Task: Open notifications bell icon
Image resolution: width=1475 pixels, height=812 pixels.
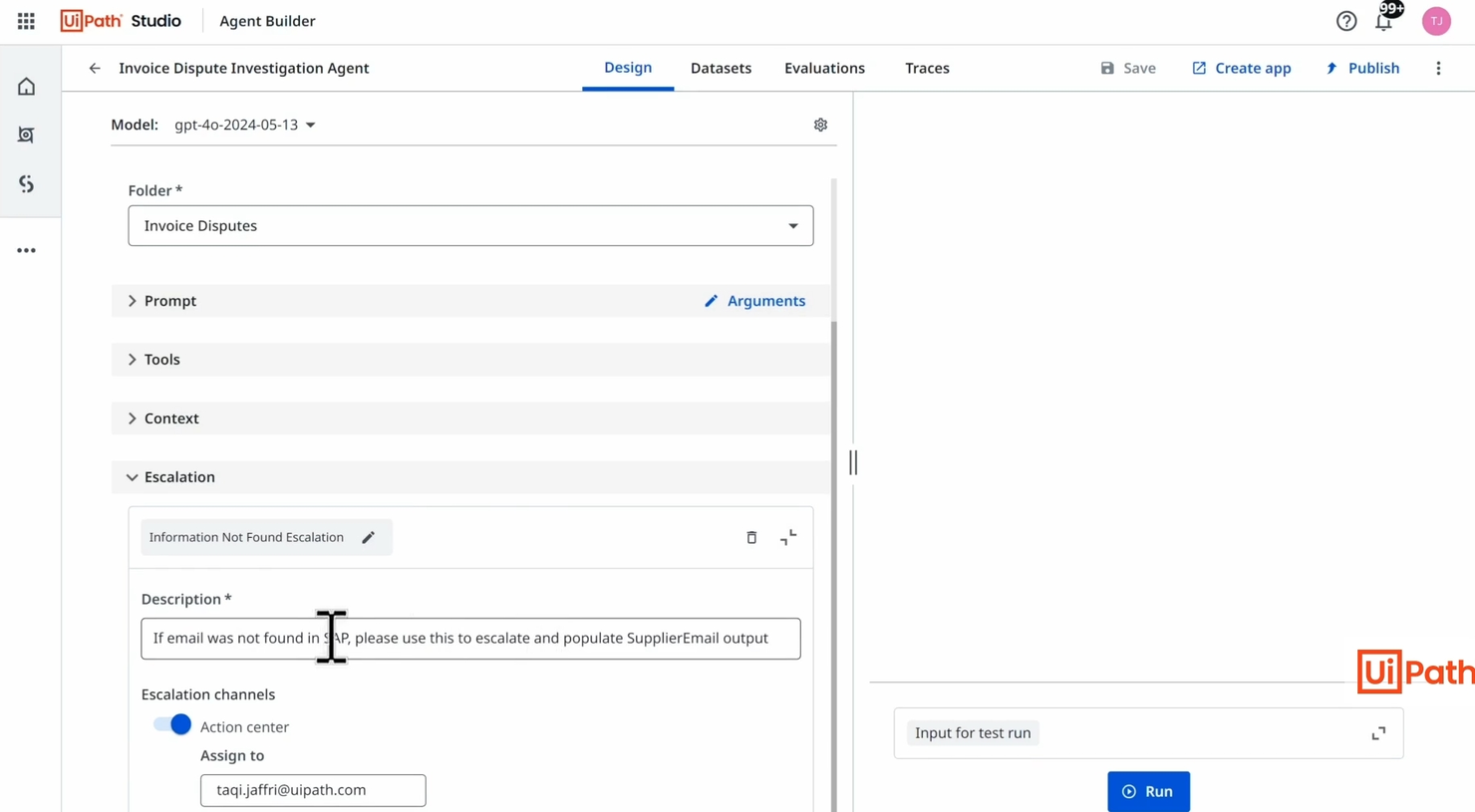Action: point(1384,21)
